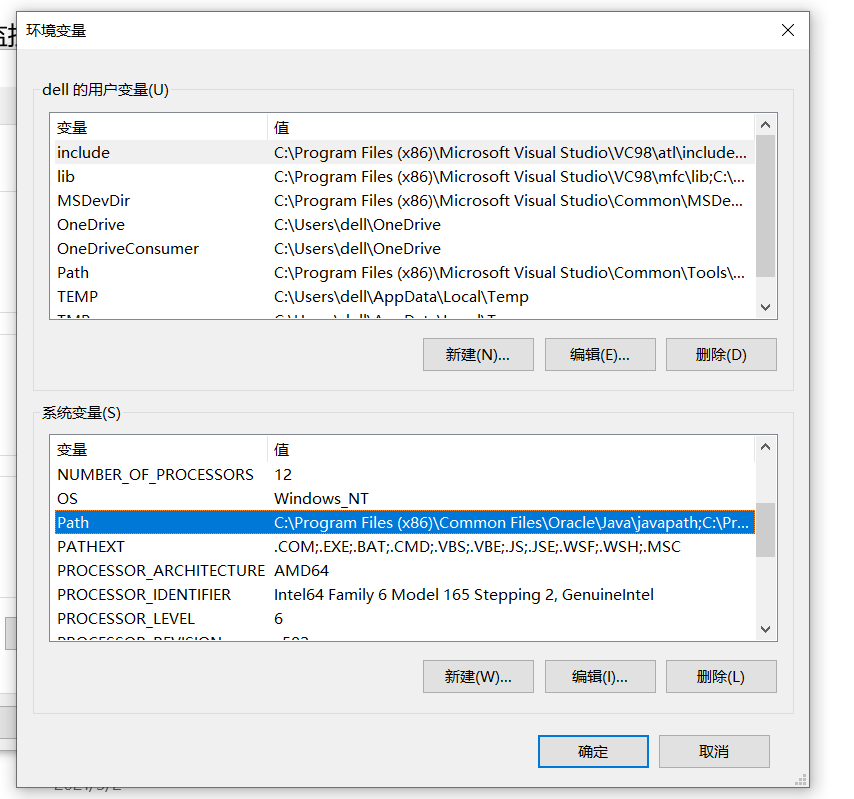Click the AMD64 value cell
Image resolution: width=854 pixels, height=799 pixels.
click(x=301, y=570)
